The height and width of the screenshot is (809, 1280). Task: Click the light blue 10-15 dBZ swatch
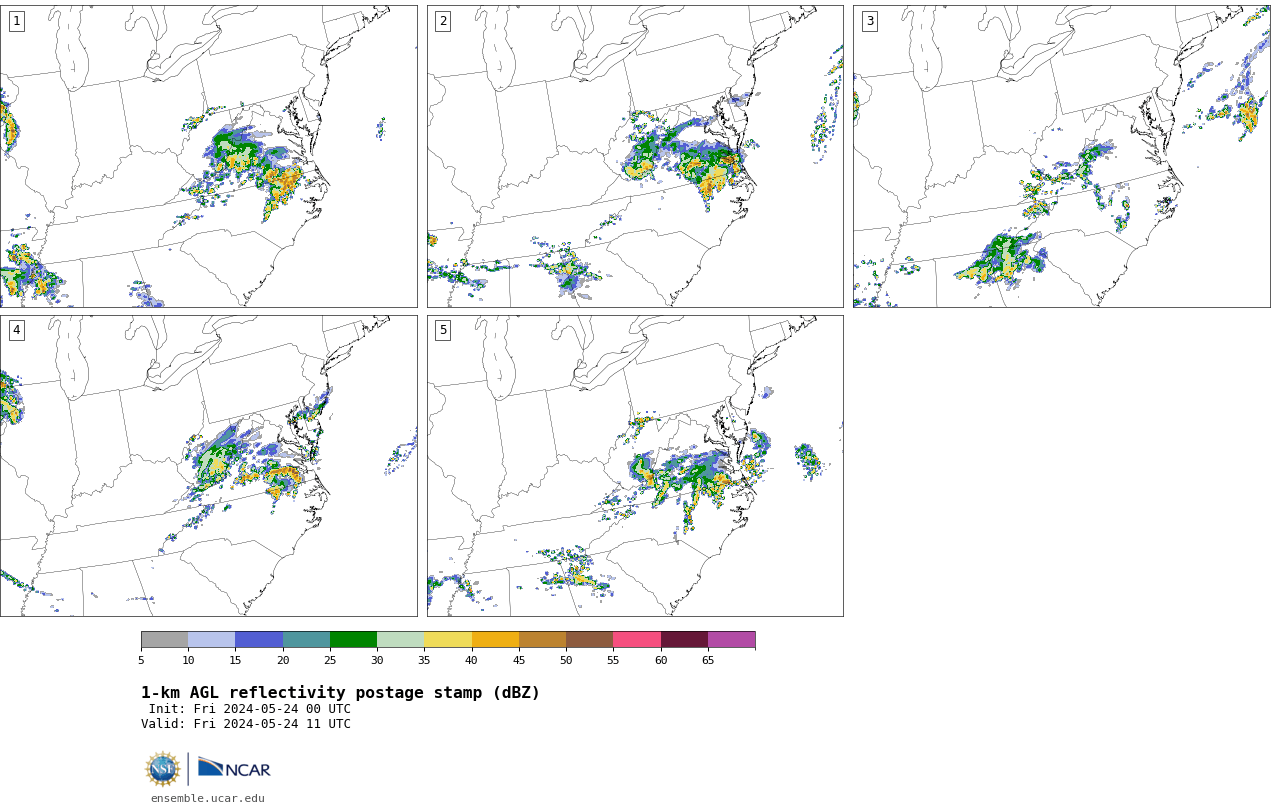211,640
